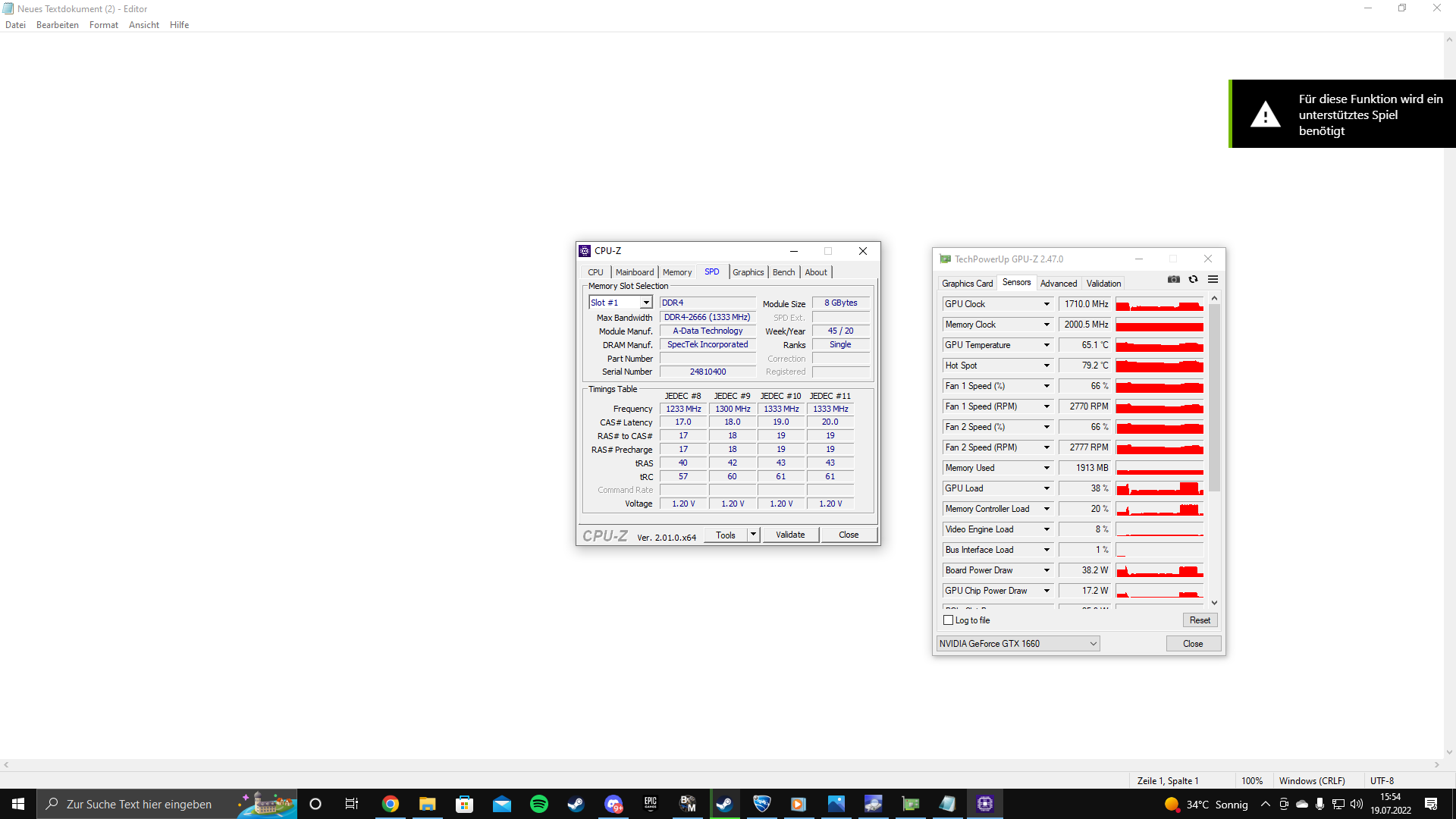Switch to the Bench tab in CPU-Z

(784, 272)
